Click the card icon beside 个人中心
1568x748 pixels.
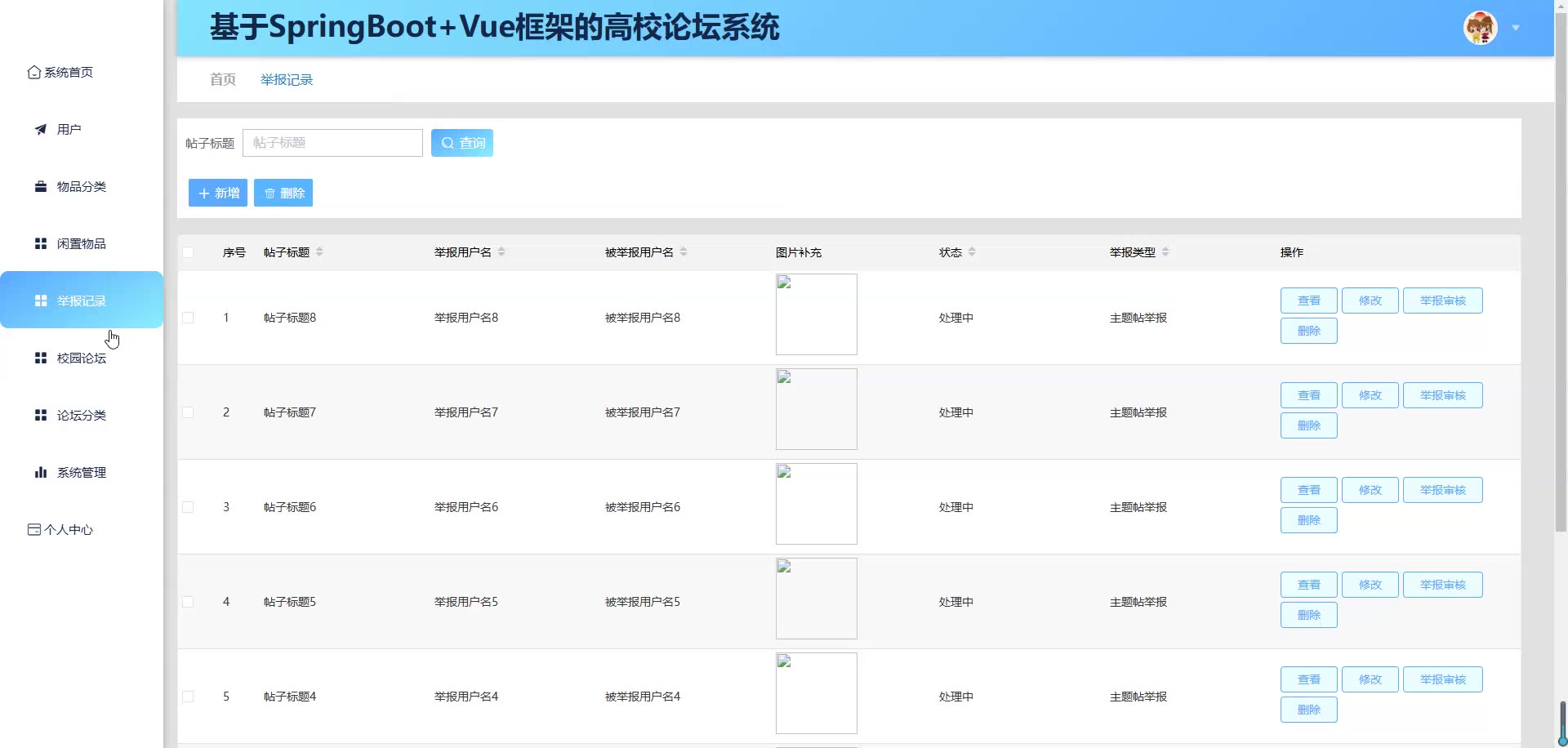tap(34, 530)
